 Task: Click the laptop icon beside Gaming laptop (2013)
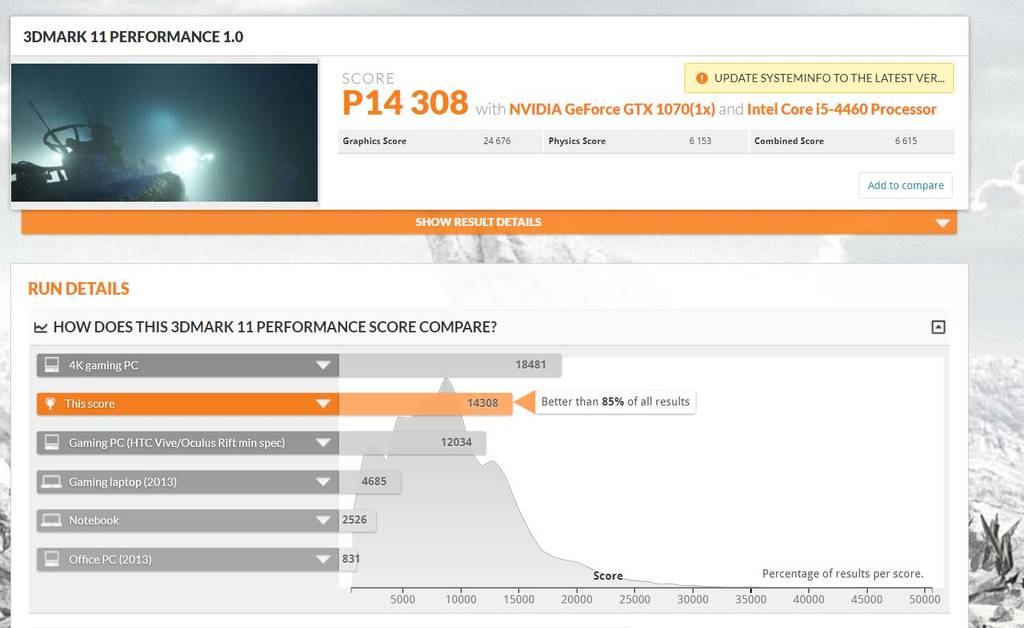(x=52, y=482)
